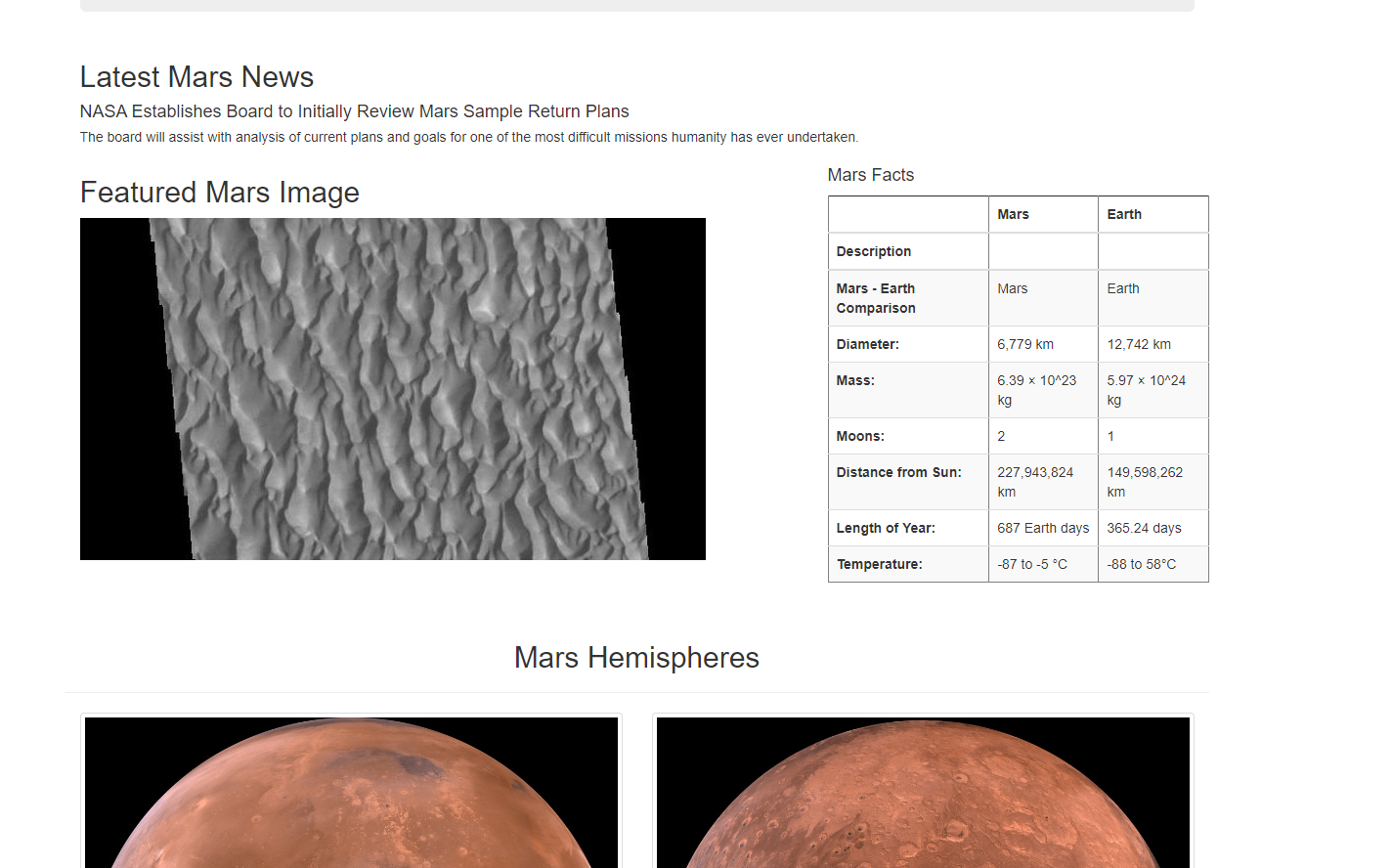Select the Mars mass "6.39 × 10^23 kg"
The height and width of the screenshot is (868, 1392).
coord(1036,390)
